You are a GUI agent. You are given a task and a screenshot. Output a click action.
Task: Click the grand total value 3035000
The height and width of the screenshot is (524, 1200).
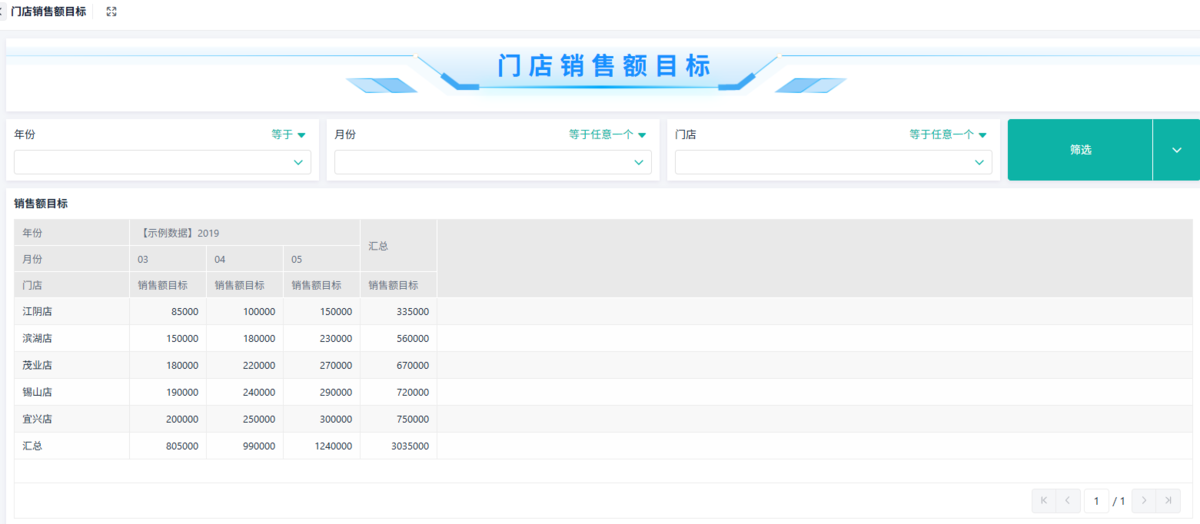410,446
